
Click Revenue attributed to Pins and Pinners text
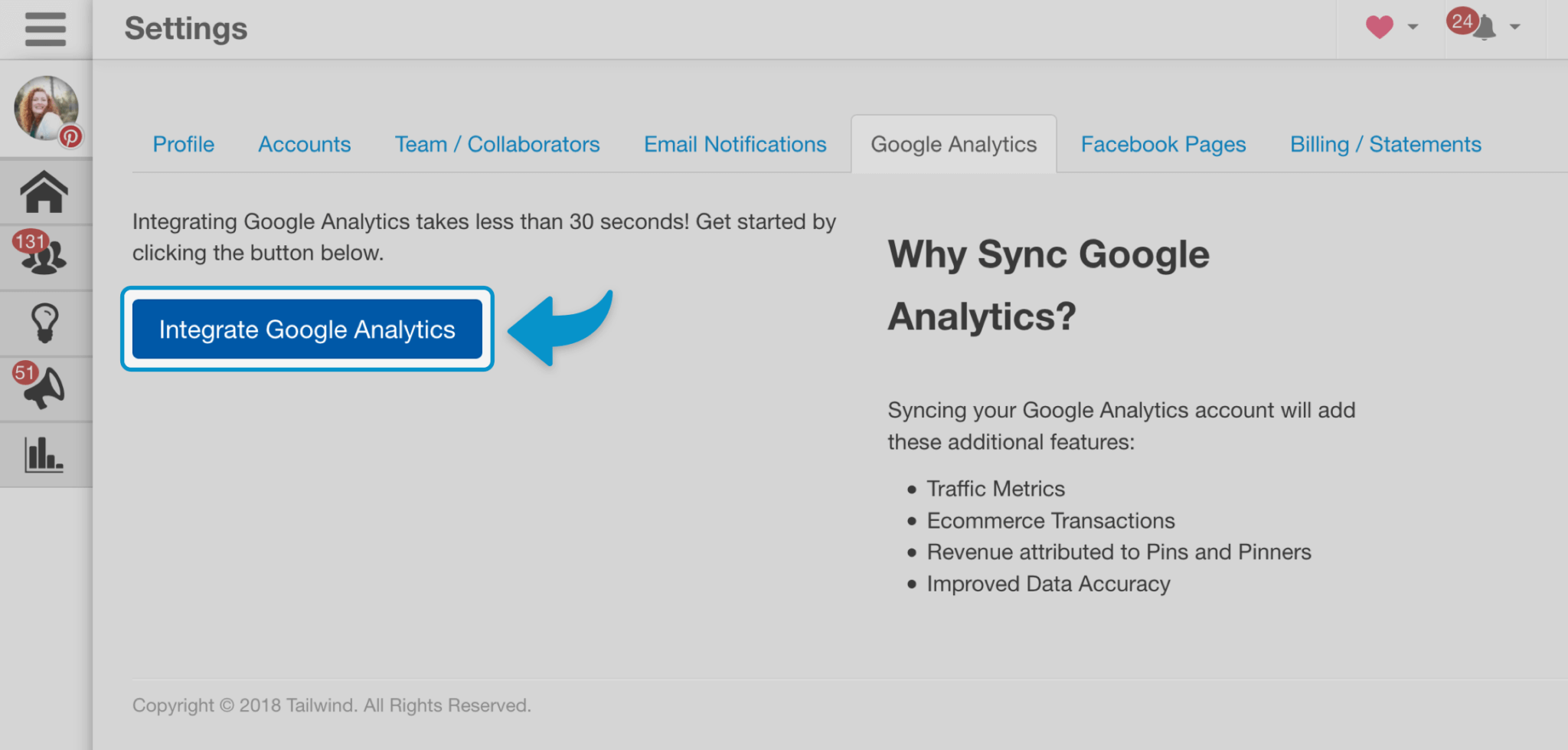pyautogui.click(x=1119, y=552)
